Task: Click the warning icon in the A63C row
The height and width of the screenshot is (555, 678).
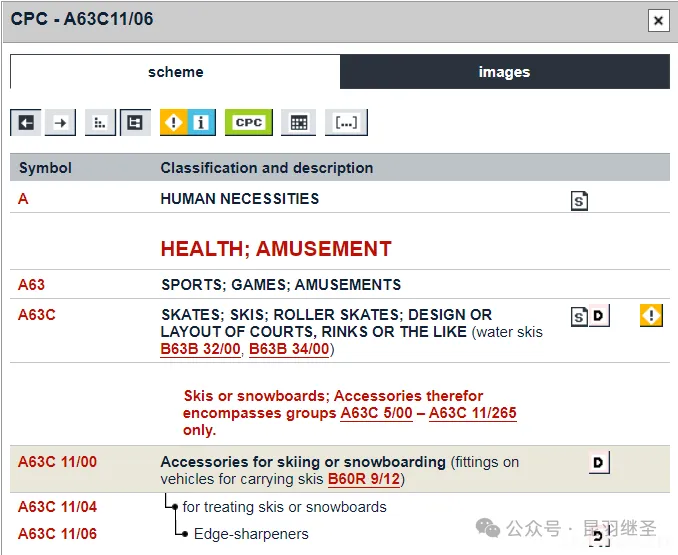Action: 651,316
